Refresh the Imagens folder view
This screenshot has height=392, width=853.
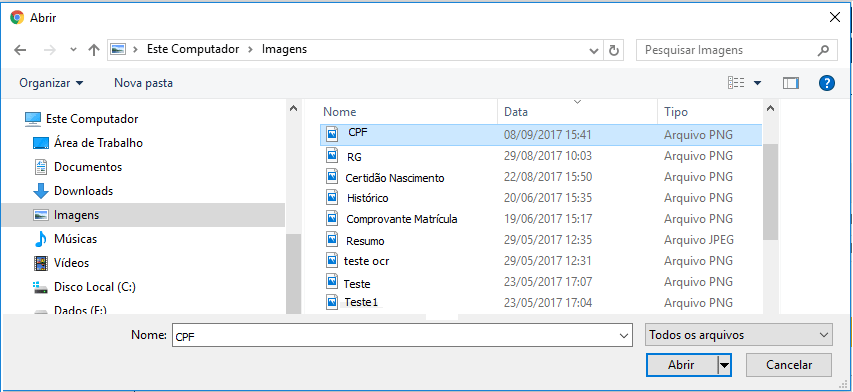614,51
